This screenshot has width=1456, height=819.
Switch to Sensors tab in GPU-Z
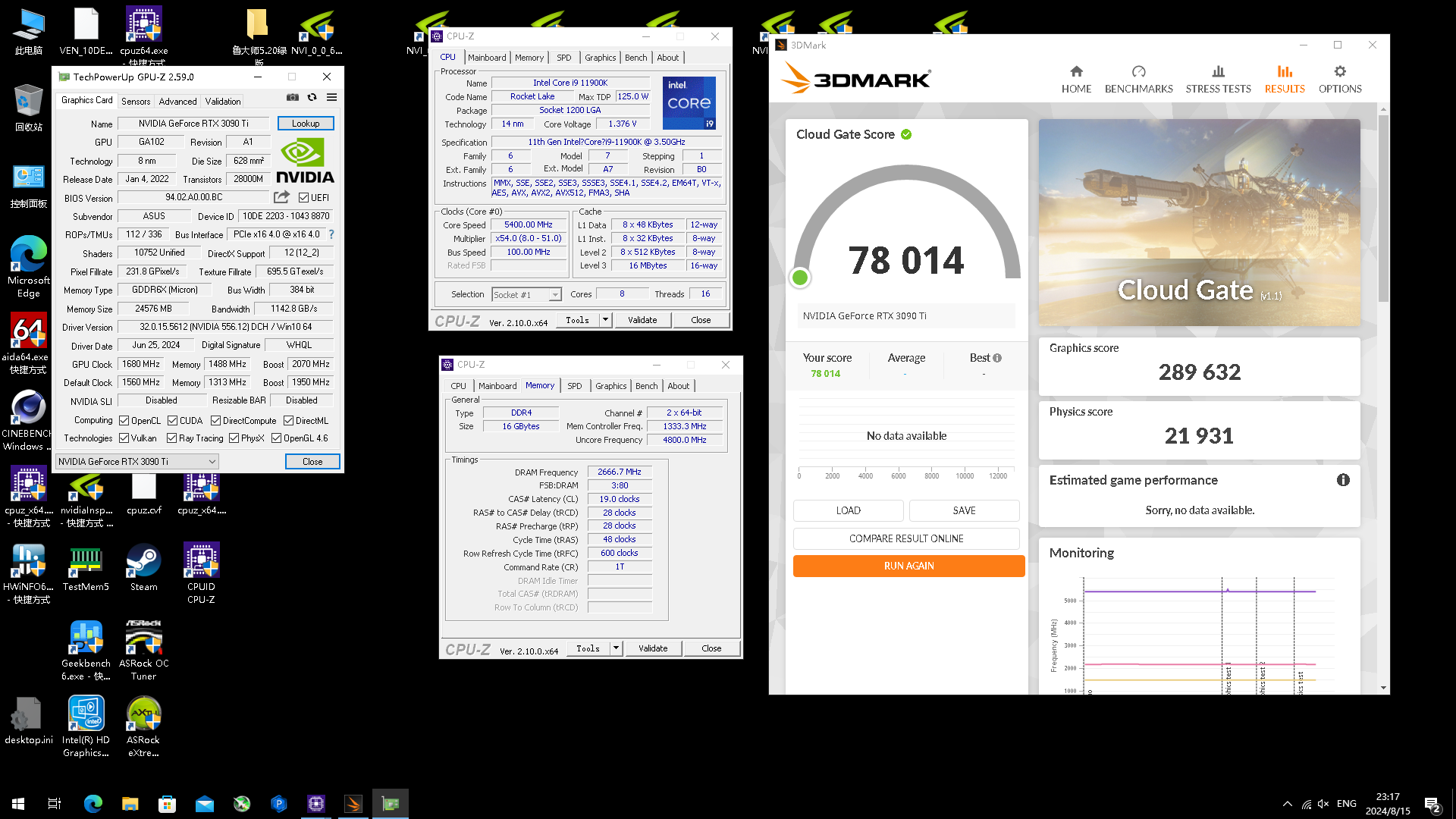tap(136, 101)
